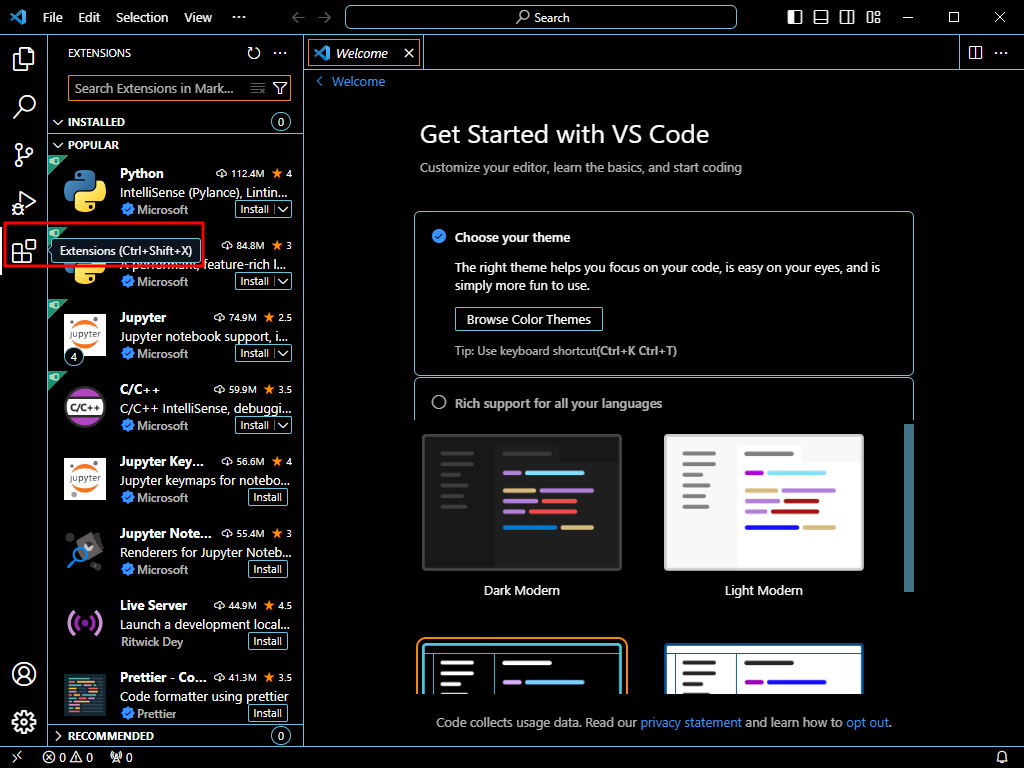Select the Light Modern theme preview

pyautogui.click(x=763, y=502)
